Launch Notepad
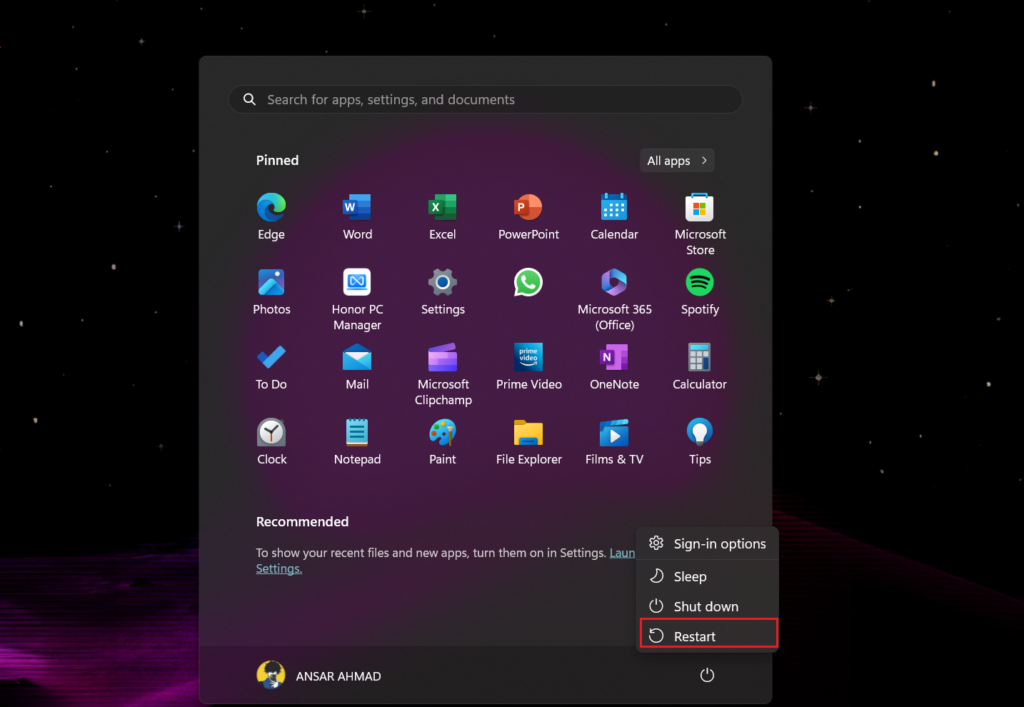1024x707 pixels. pyautogui.click(x=357, y=433)
